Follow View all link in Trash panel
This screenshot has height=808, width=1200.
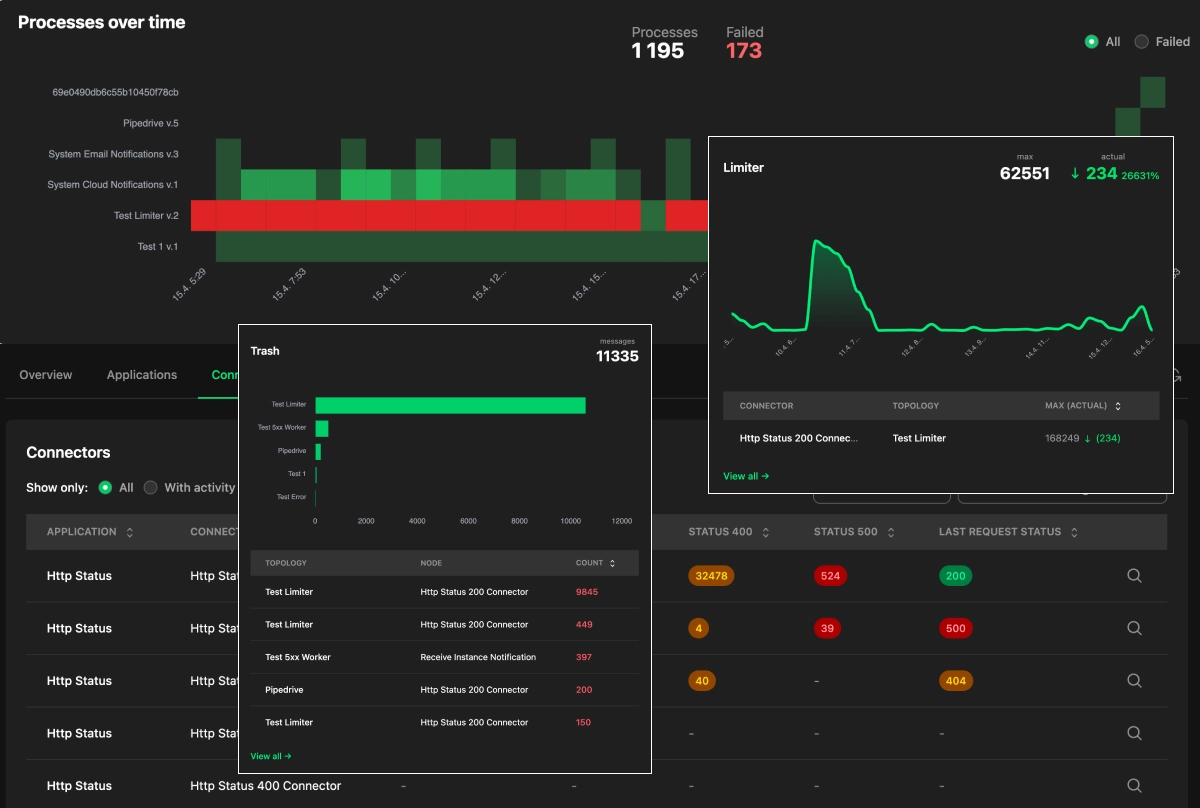point(271,756)
